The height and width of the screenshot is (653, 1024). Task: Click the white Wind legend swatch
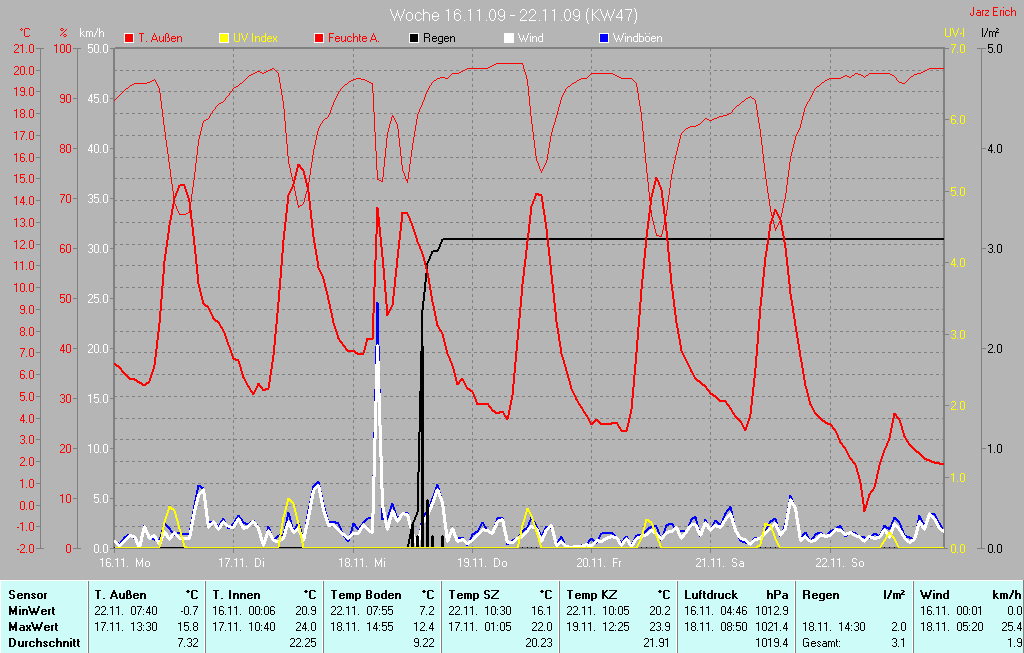point(509,38)
